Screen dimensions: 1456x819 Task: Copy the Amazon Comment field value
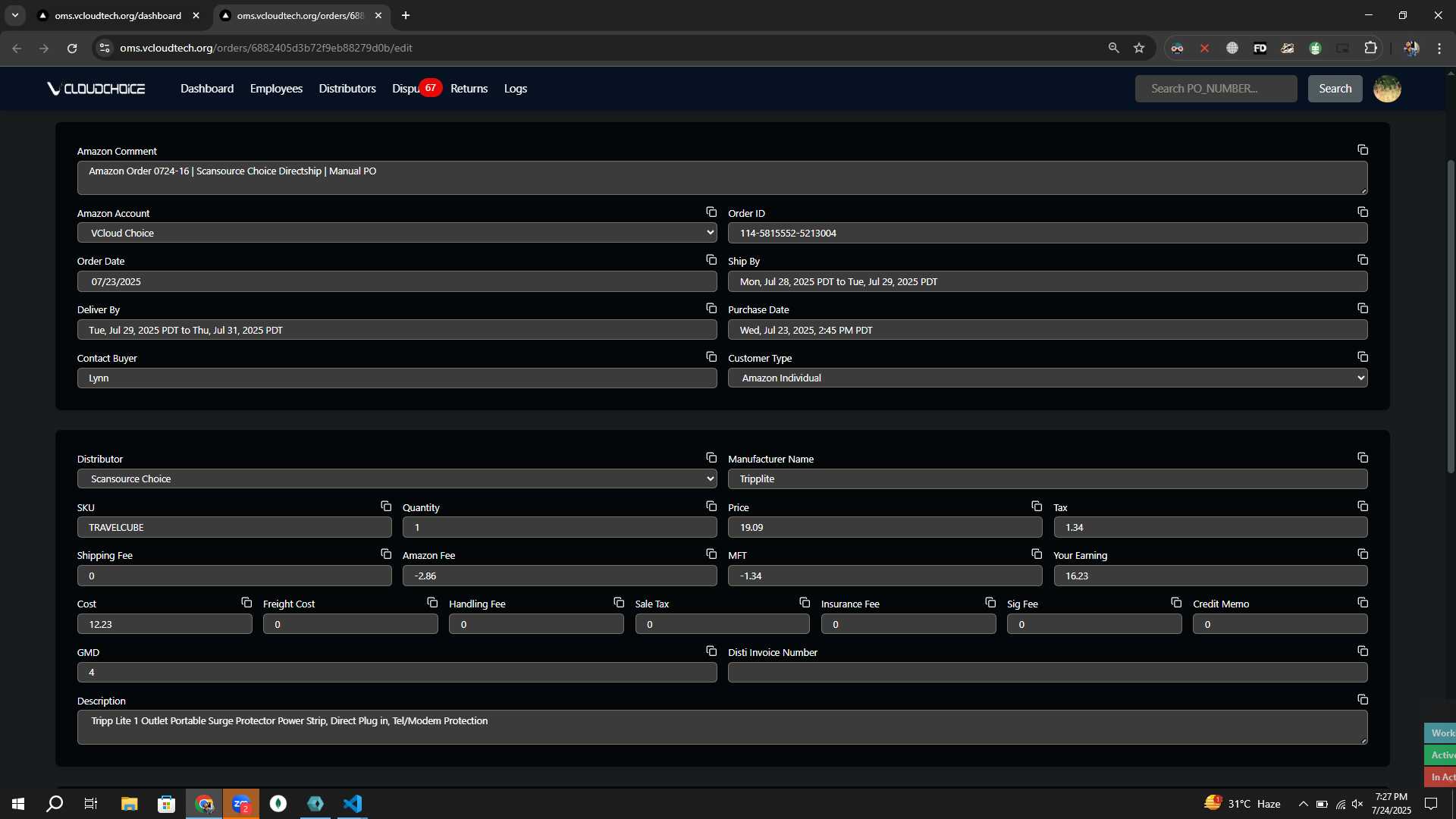[x=1363, y=150]
